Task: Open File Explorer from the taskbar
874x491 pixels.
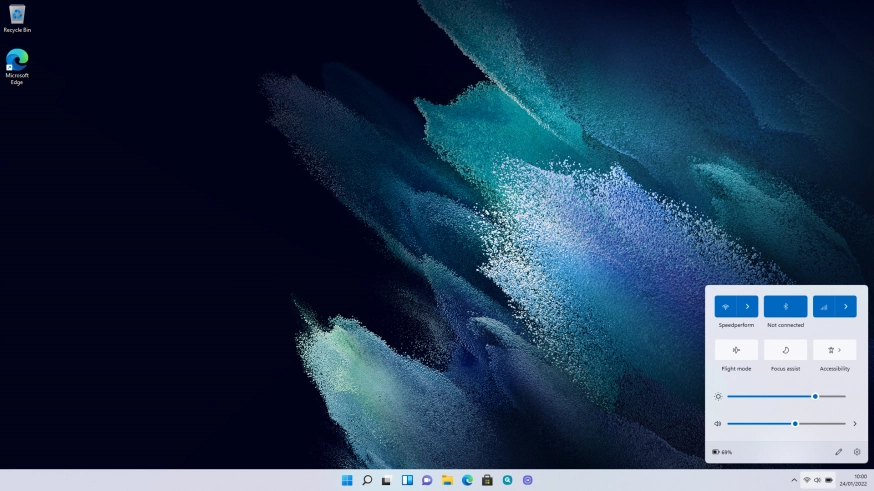Action: click(447, 480)
